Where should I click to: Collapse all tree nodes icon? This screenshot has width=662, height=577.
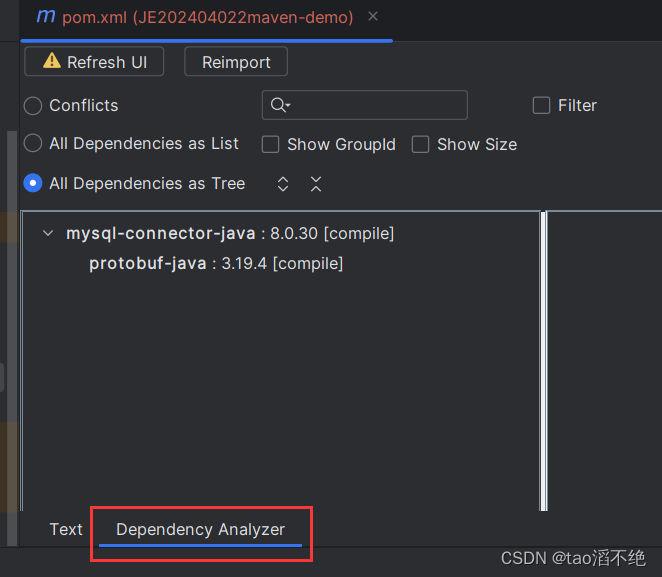(x=316, y=184)
